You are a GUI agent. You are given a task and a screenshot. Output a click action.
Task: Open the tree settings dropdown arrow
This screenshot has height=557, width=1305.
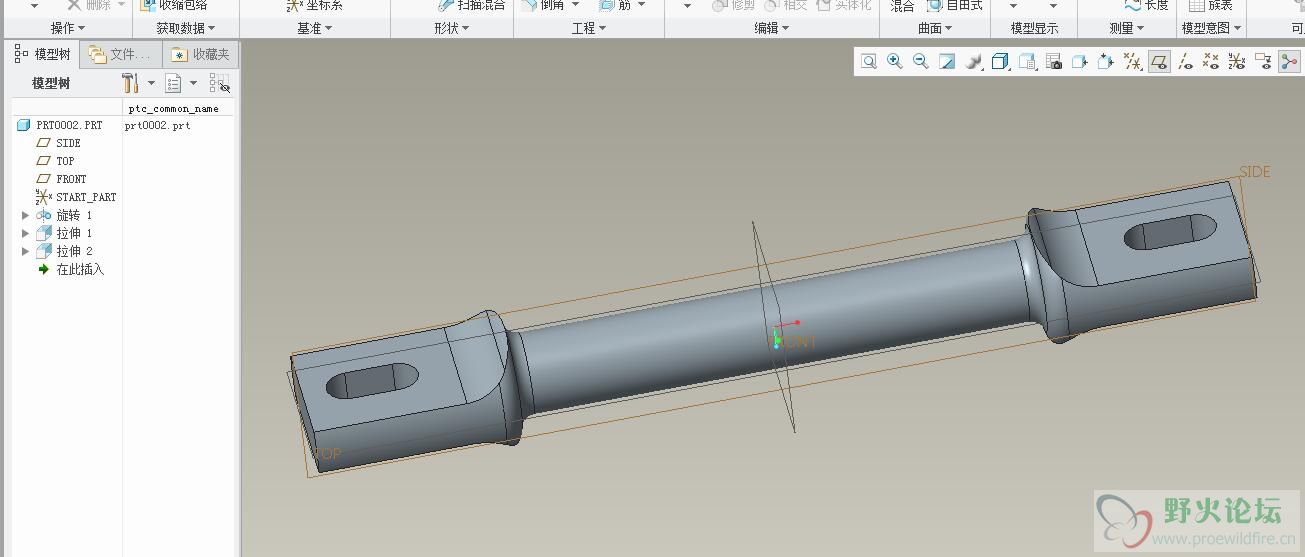151,83
